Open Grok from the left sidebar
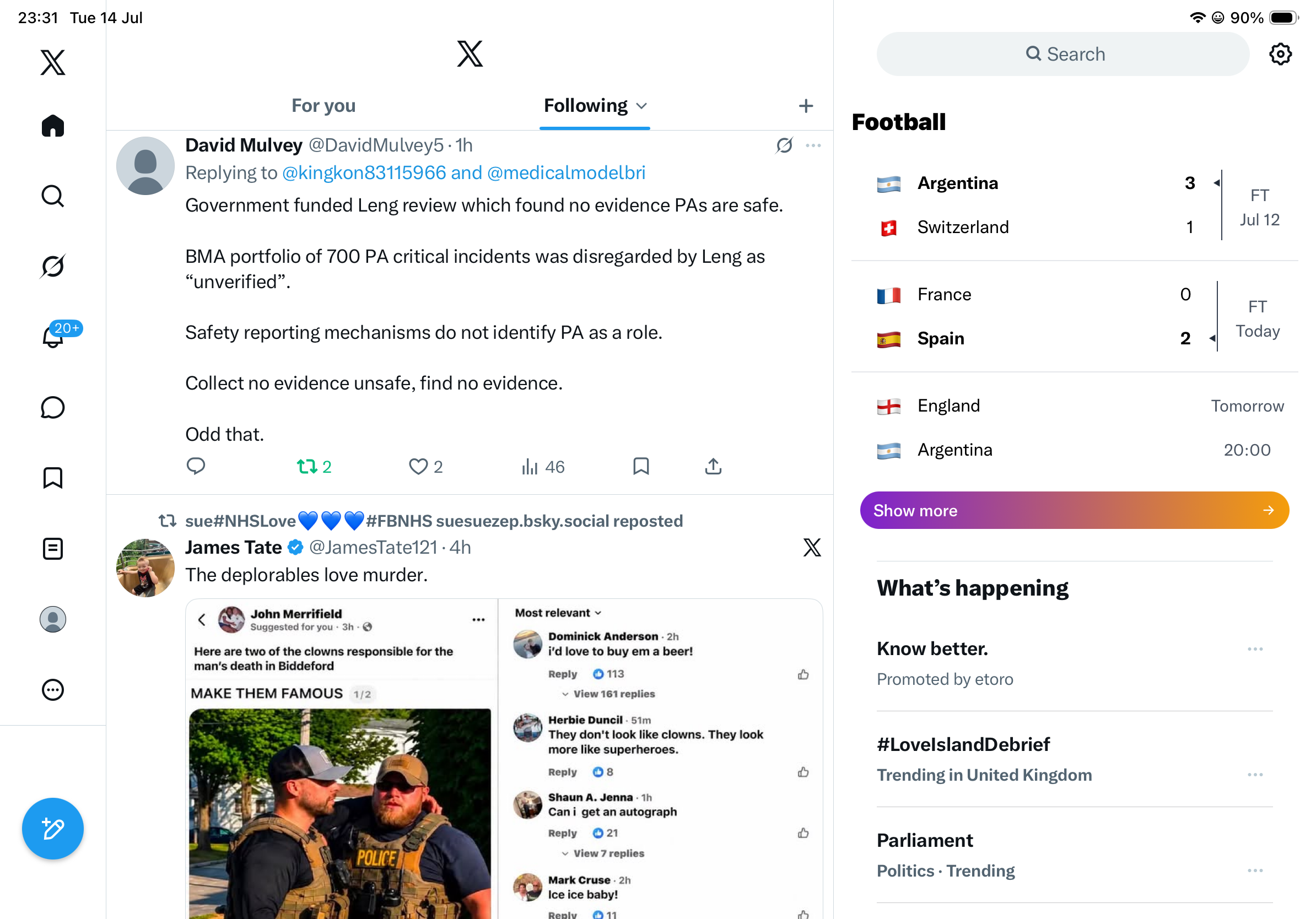Viewport: 1316px width, 919px height. (53, 267)
